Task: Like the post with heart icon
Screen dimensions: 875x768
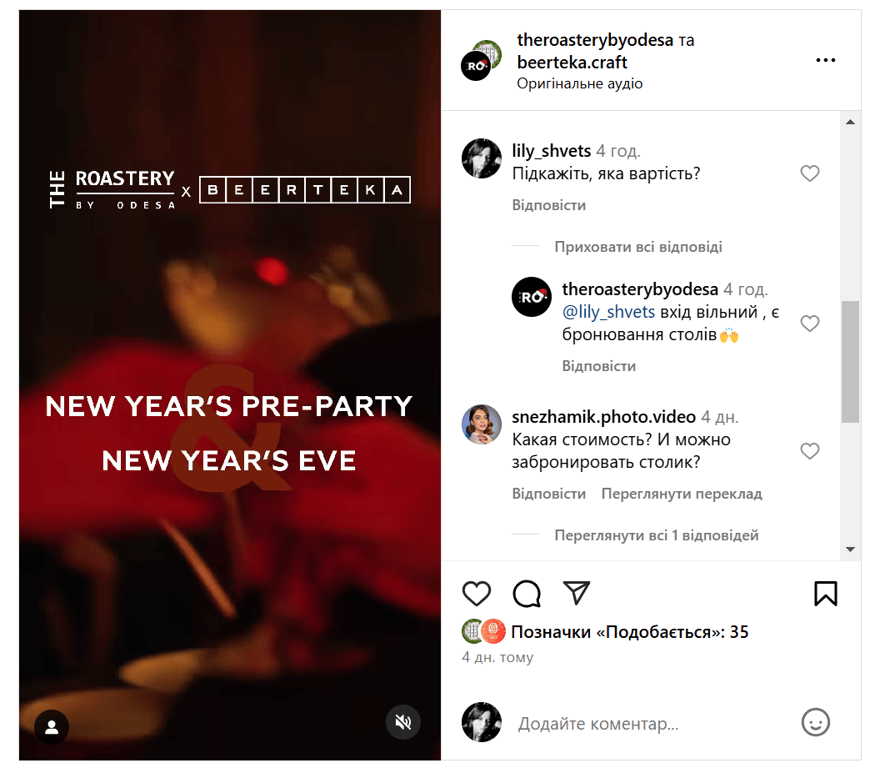Action: [476, 593]
